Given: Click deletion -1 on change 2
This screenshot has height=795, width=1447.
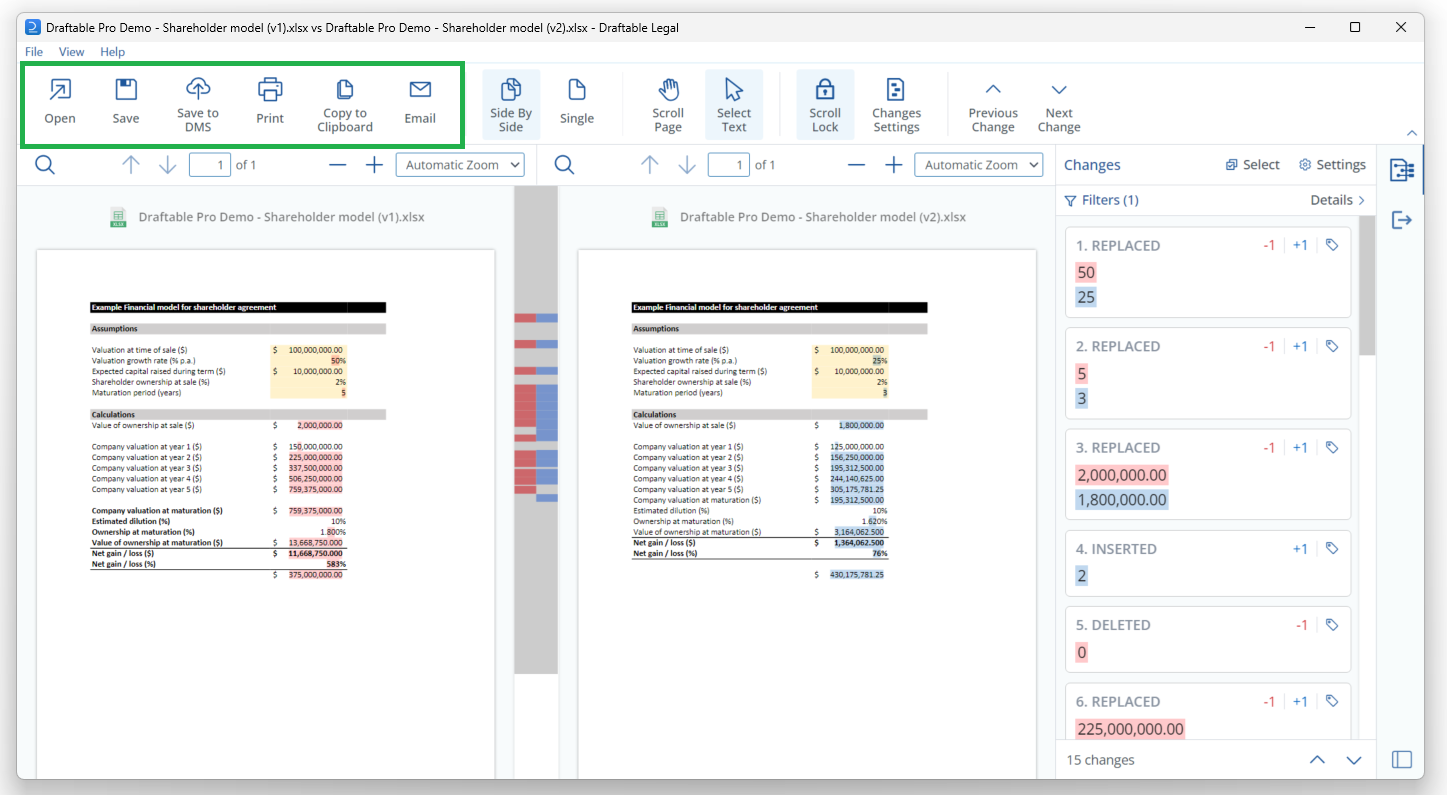Looking at the screenshot, I should pyautogui.click(x=1269, y=347).
